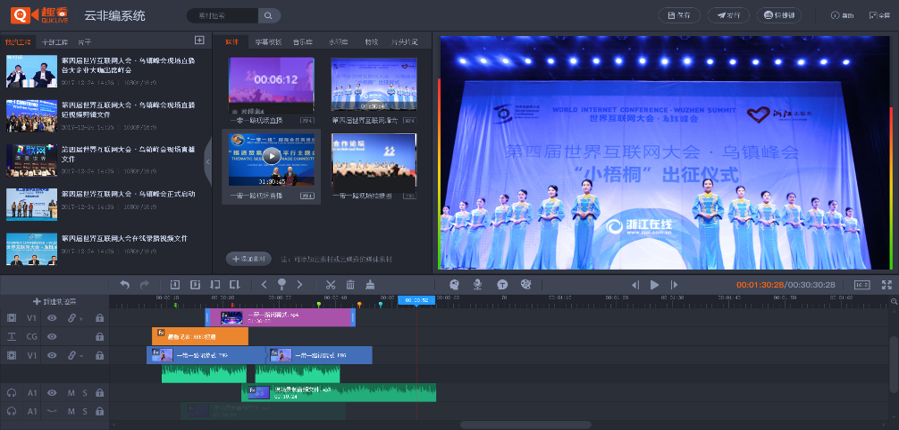This screenshot has height=430, width=899.
Task: Click the 新建轨道 new track button
Action: (54, 302)
